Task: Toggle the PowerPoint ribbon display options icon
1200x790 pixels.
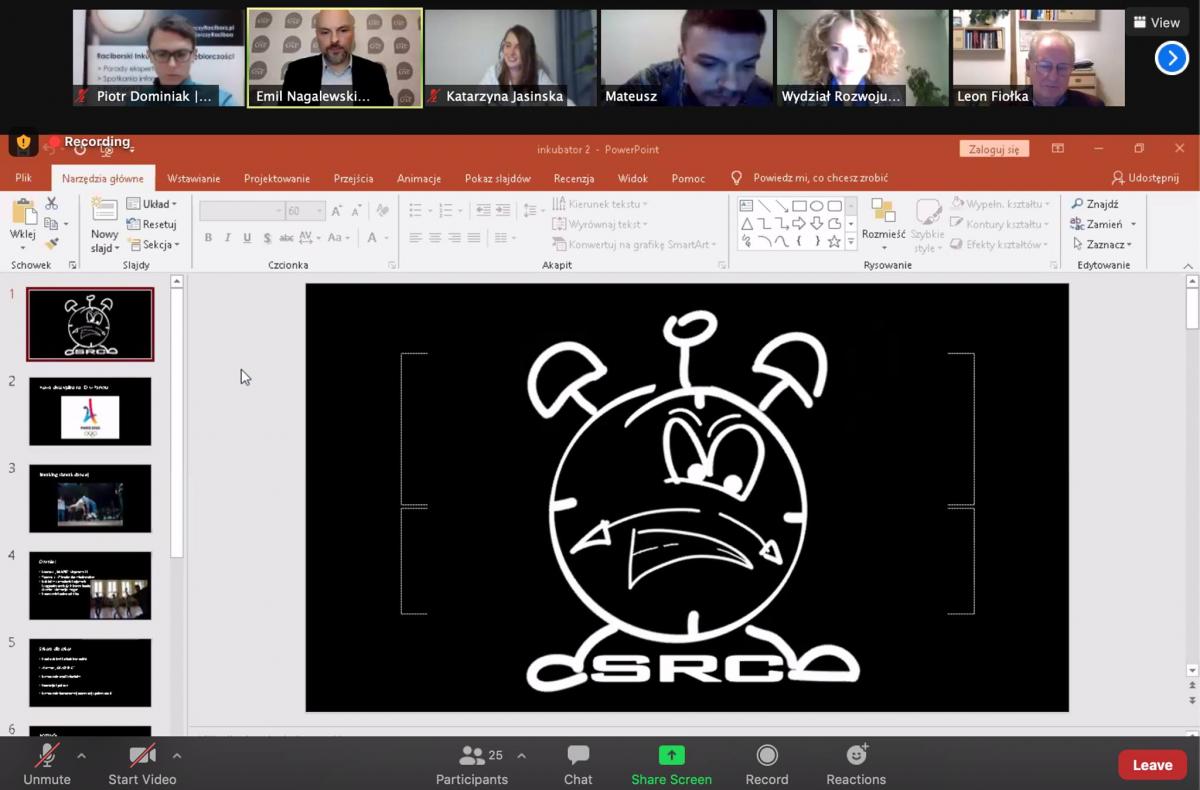Action: pyautogui.click(x=1057, y=149)
